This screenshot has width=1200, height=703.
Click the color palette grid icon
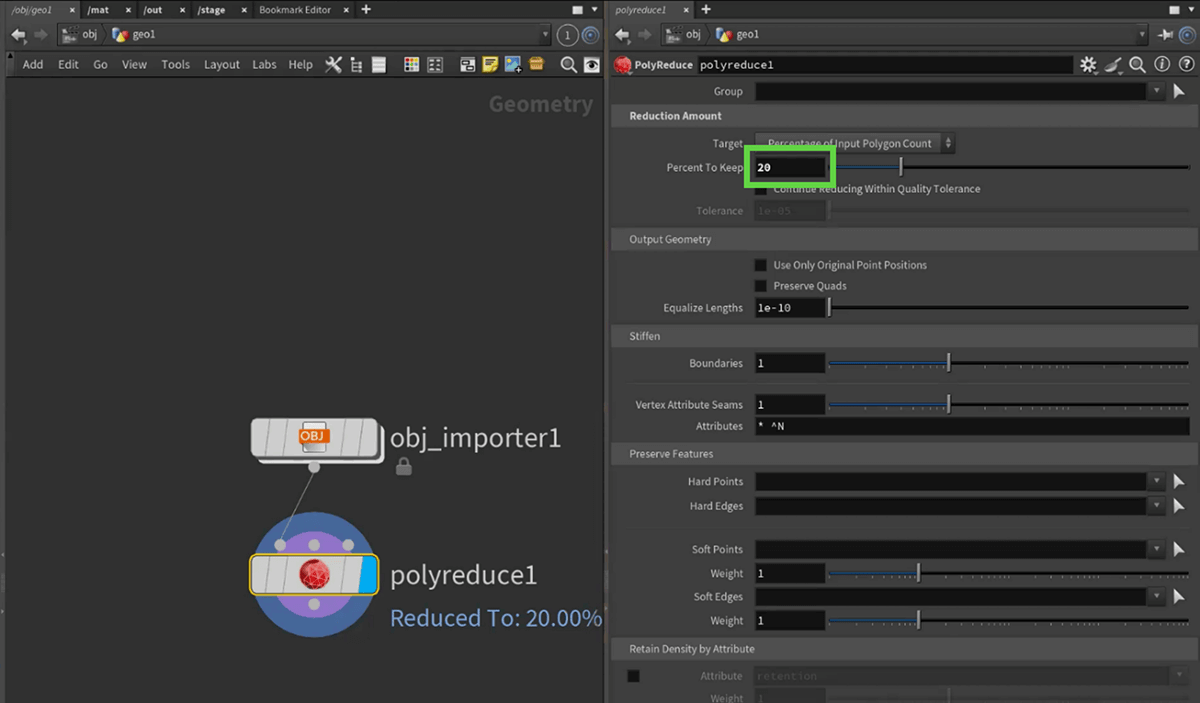pyautogui.click(x=411, y=65)
